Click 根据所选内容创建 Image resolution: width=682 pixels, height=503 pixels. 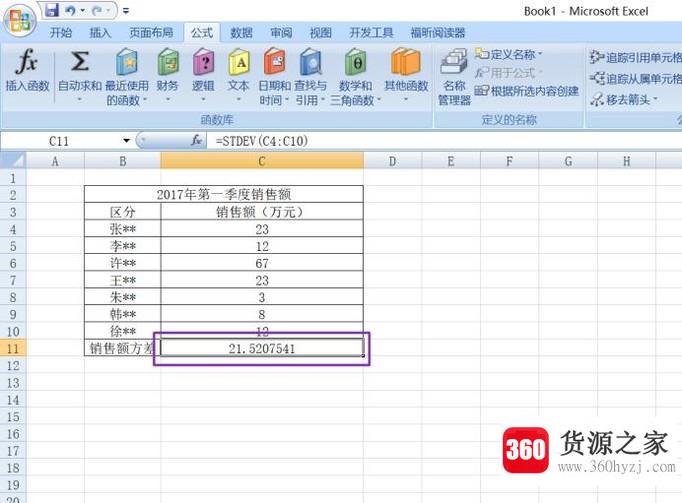click(526, 91)
